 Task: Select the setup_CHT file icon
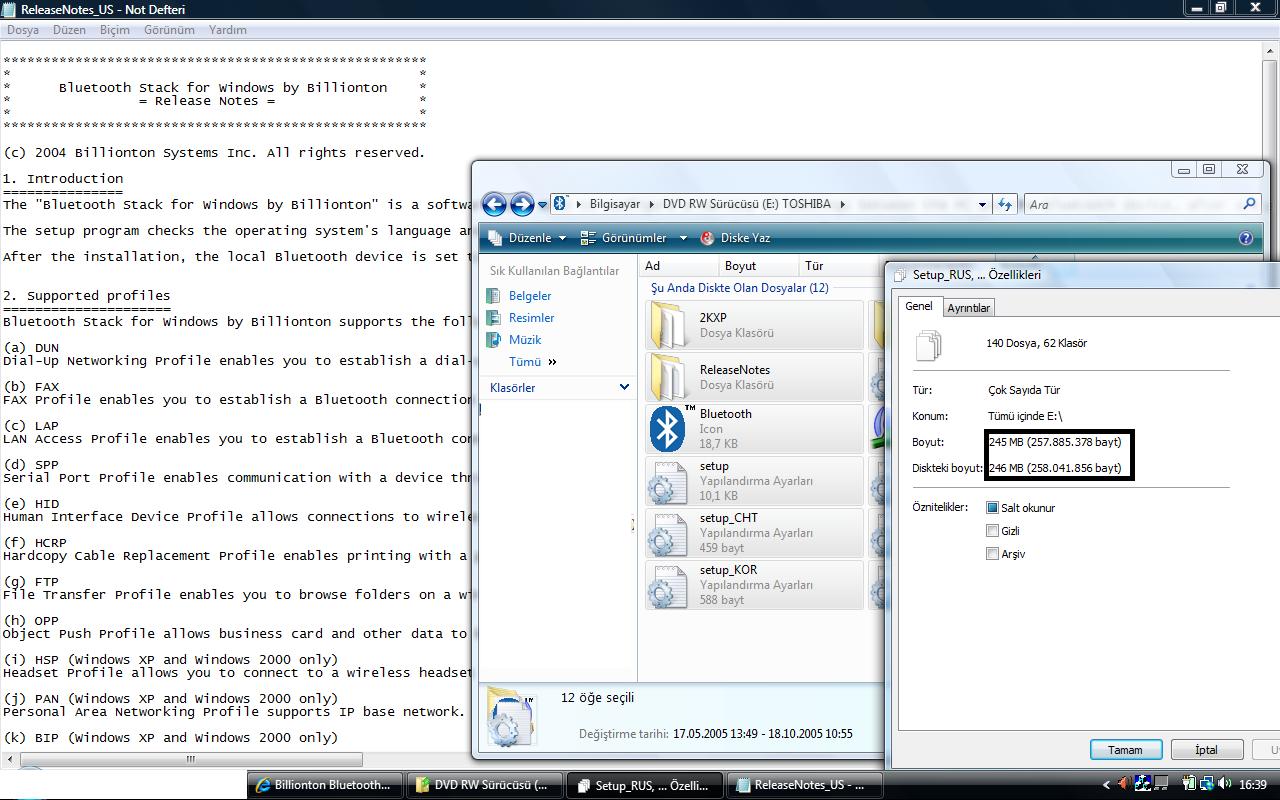667,533
